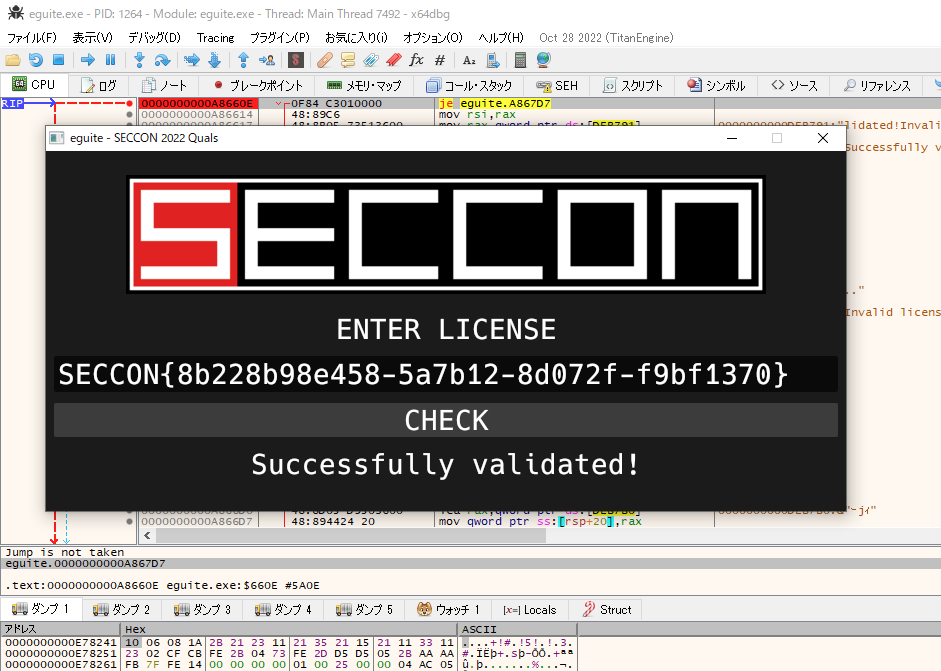
Task: Click the CHECK button in eguite window
Action: (445, 420)
